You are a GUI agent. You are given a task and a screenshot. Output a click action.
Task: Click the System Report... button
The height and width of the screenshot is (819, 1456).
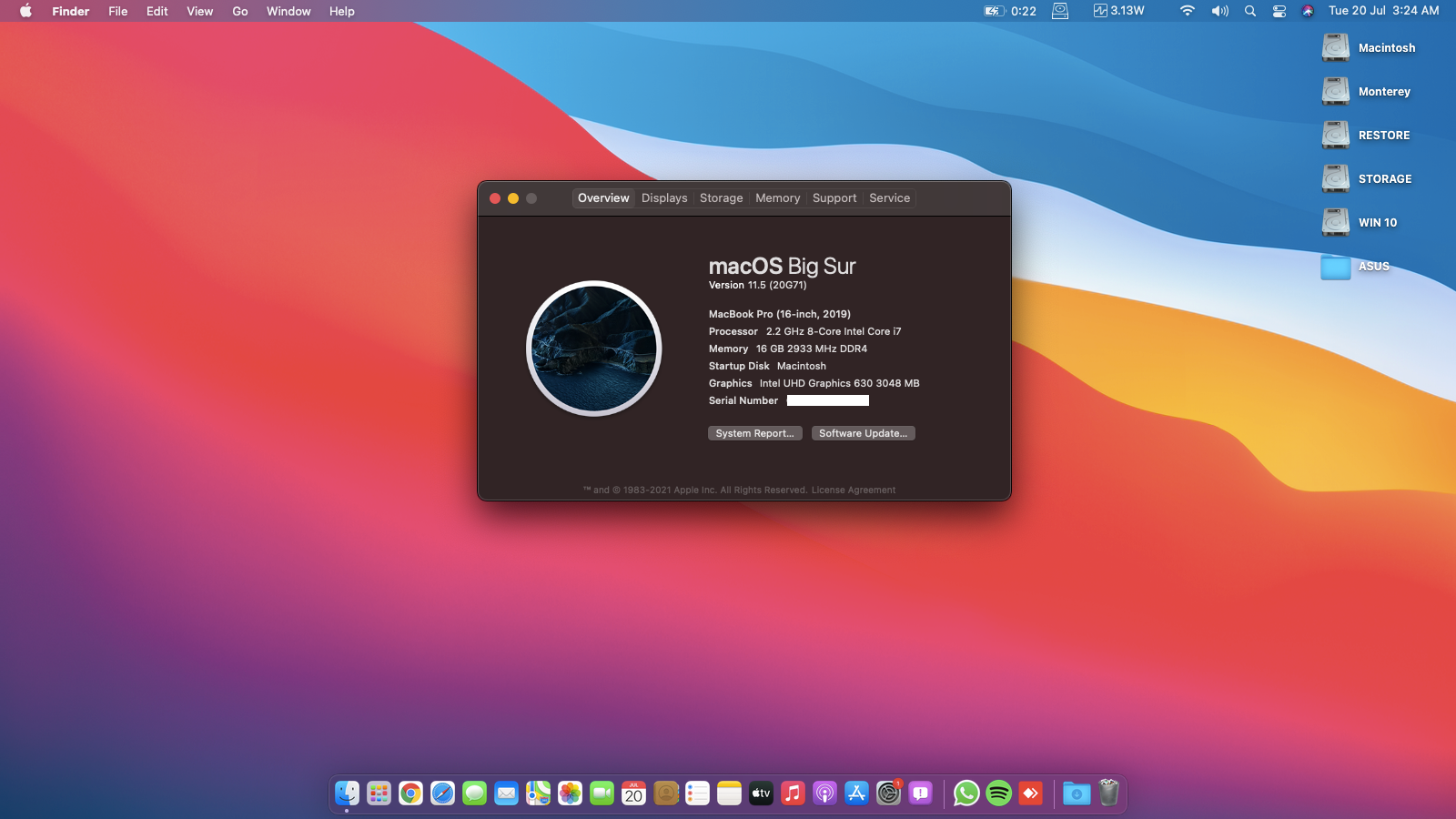click(x=755, y=433)
